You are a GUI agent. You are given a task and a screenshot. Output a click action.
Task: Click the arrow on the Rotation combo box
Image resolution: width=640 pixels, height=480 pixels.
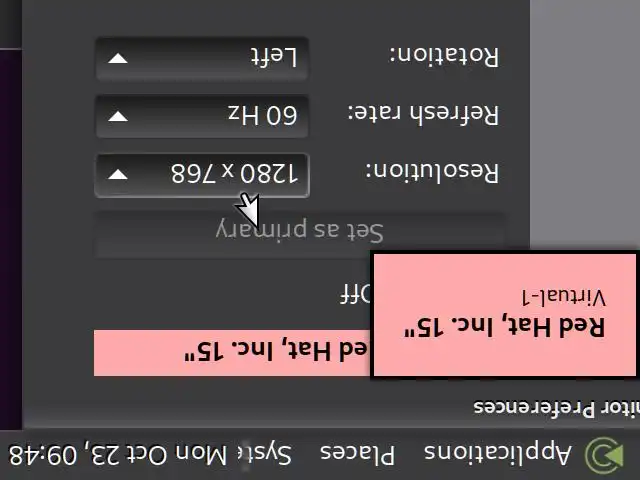pyautogui.click(x=118, y=59)
